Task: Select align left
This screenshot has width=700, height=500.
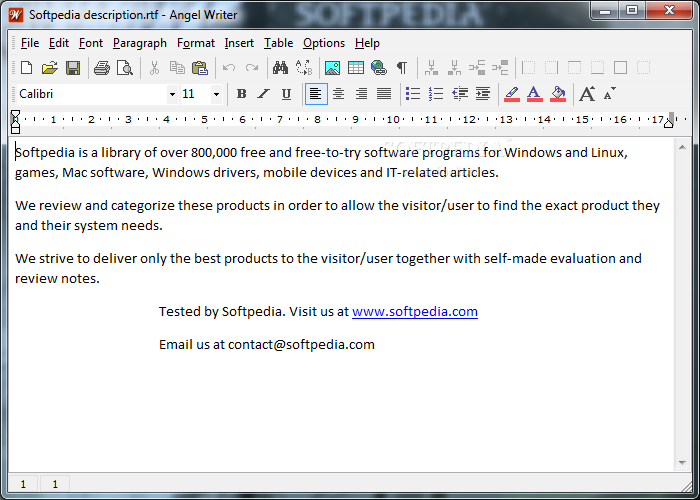Action: pyautogui.click(x=316, y=94)
